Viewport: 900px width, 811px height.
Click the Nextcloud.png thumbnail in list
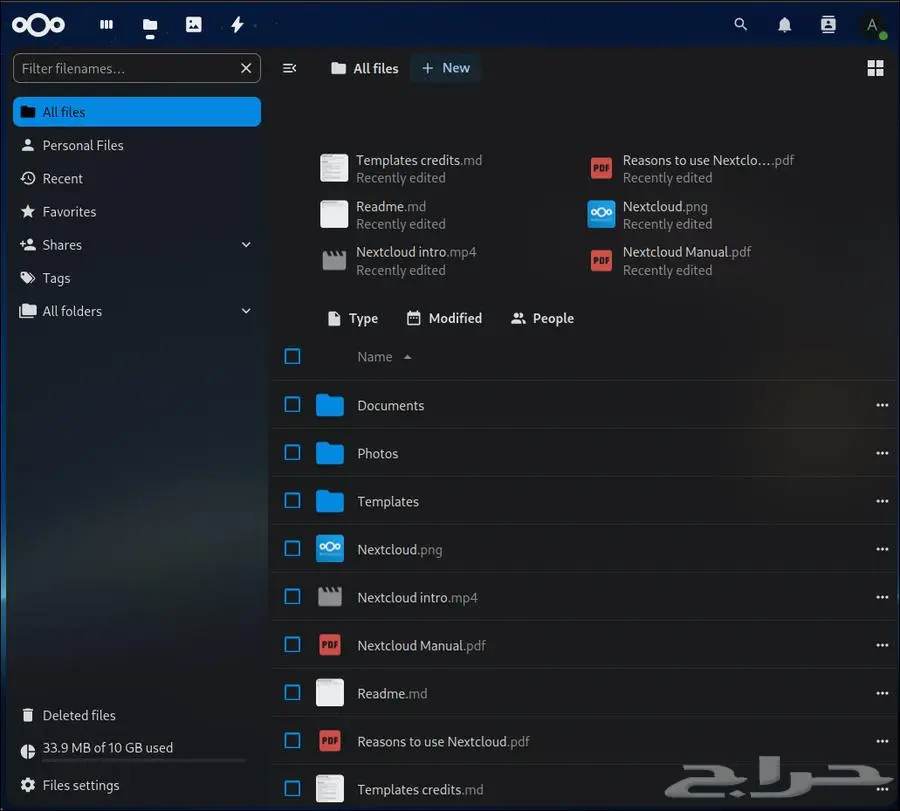(x=330, y=549)
